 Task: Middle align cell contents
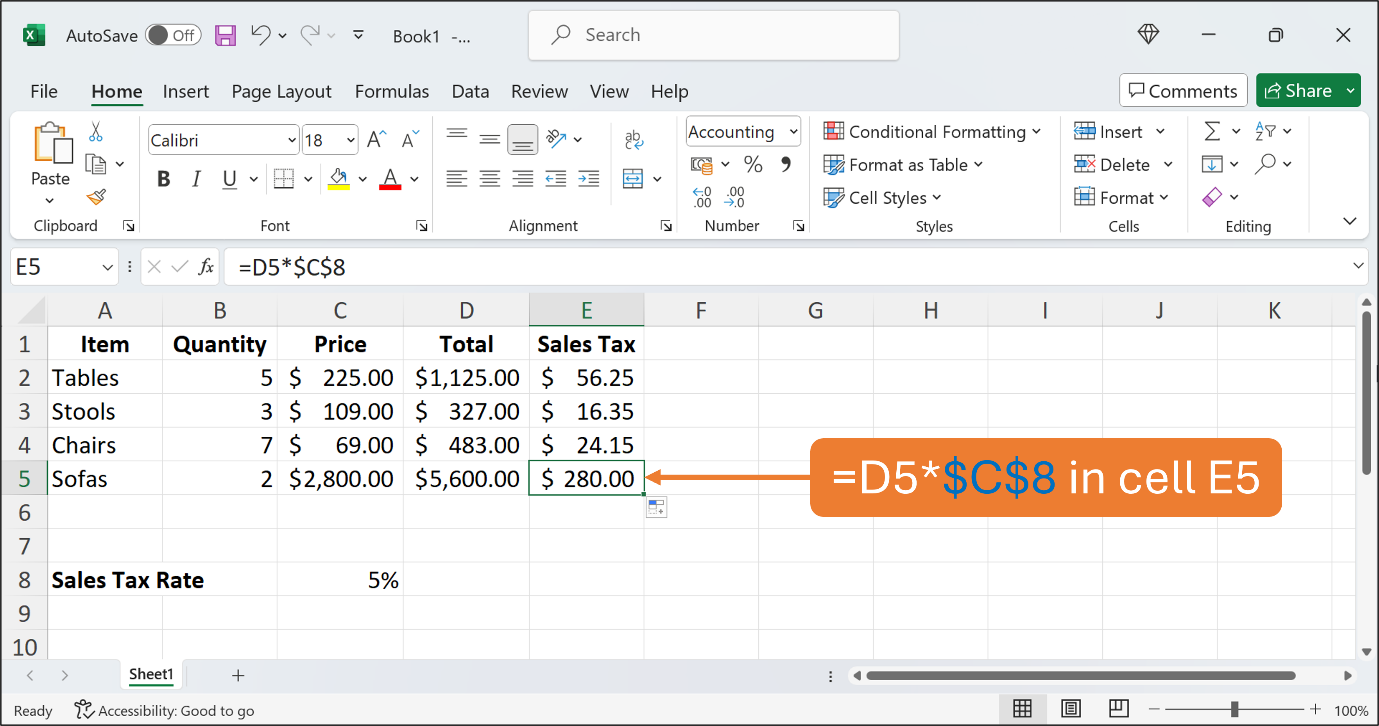(490, 139)
